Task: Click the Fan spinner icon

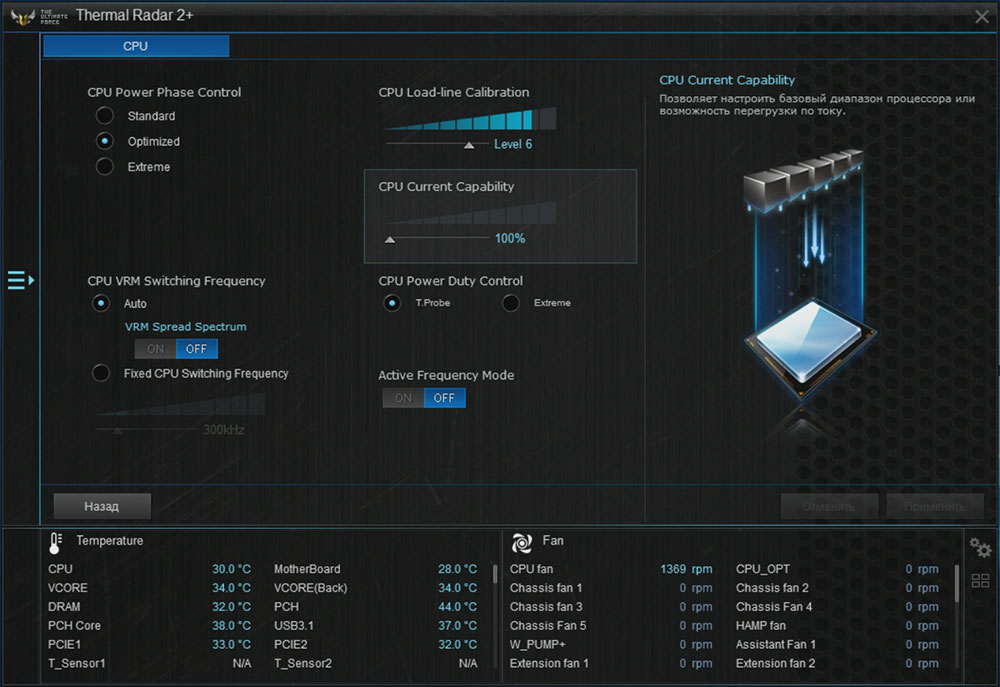Action: pyautogui.click(x=522, y=543)
